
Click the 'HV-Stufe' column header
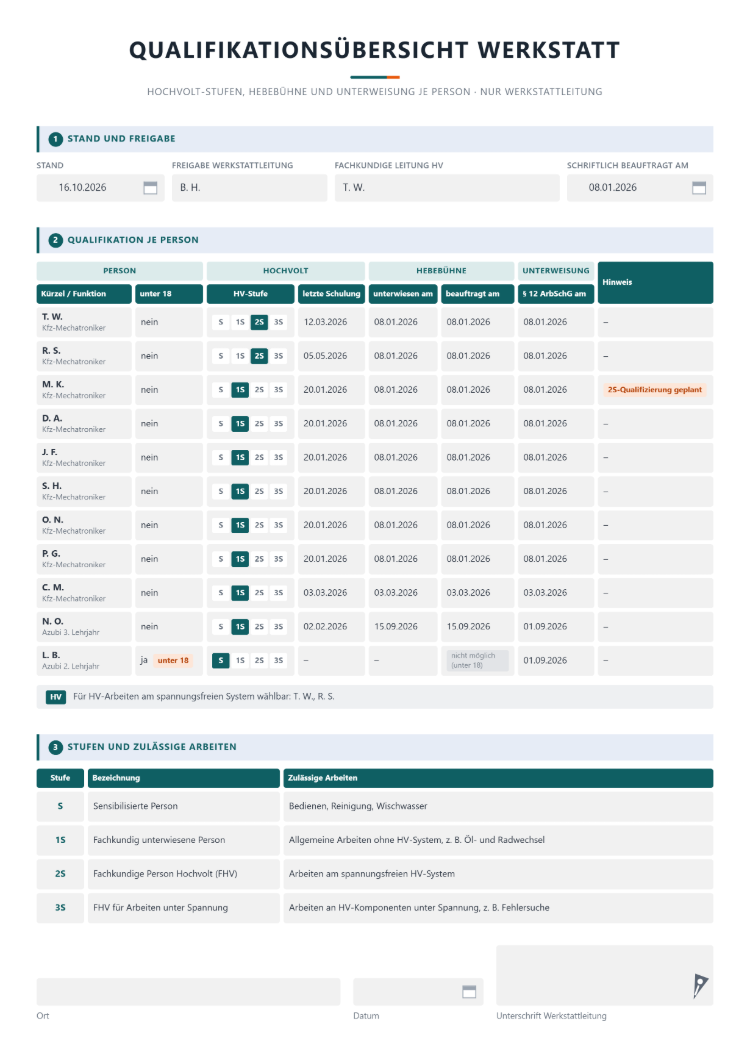coord(250,294)
